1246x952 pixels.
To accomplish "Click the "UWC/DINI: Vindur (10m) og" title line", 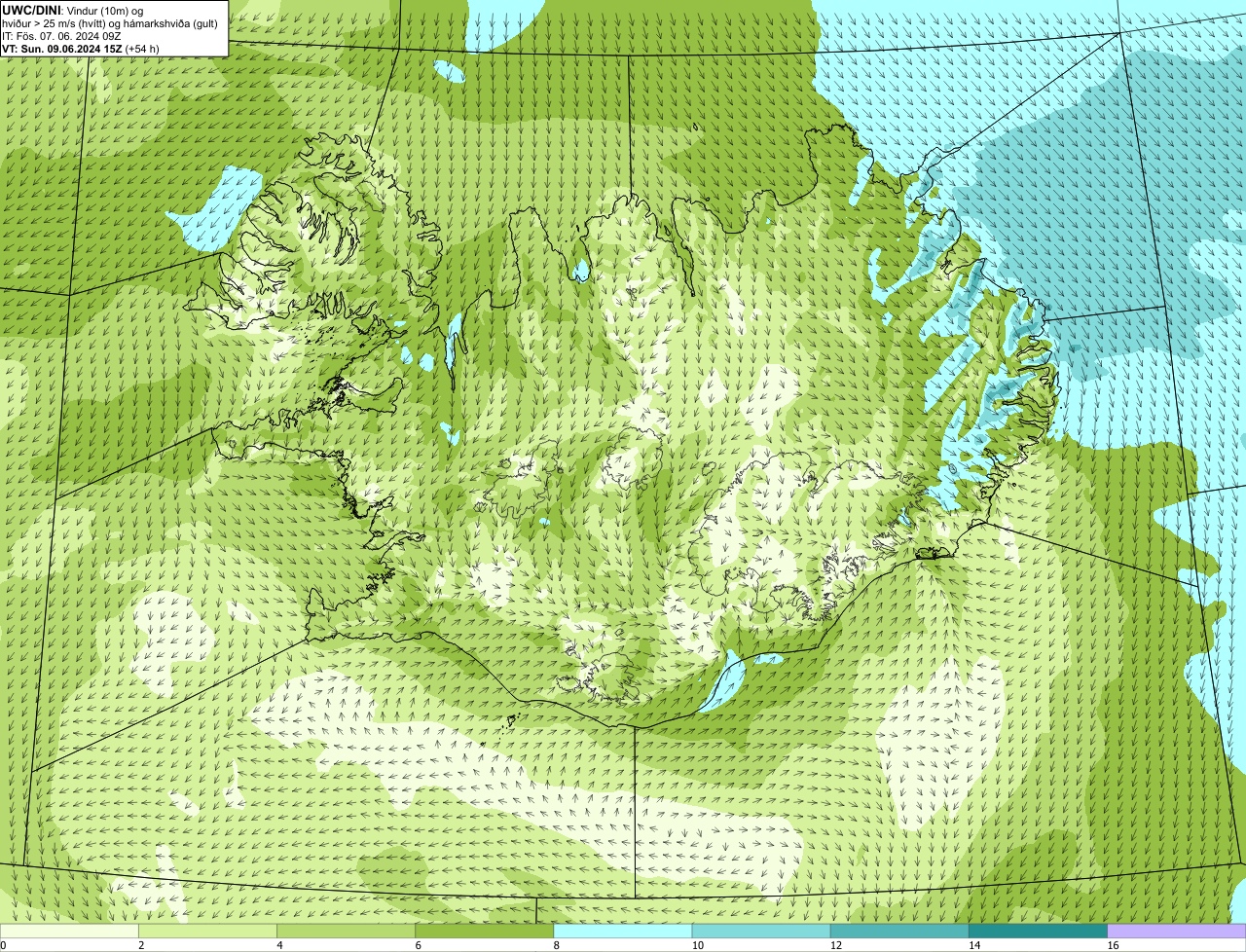I will click(73, 10).
